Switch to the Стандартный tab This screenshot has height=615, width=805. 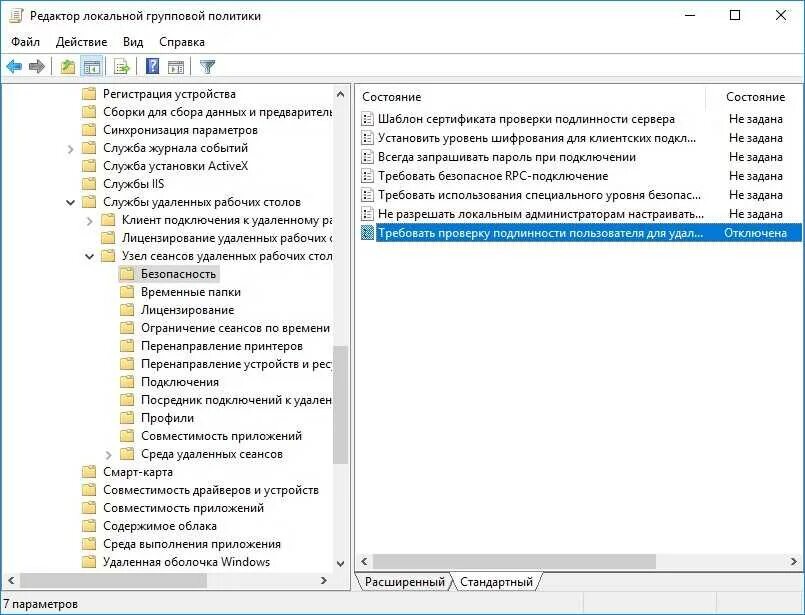[x=496, y=582]
